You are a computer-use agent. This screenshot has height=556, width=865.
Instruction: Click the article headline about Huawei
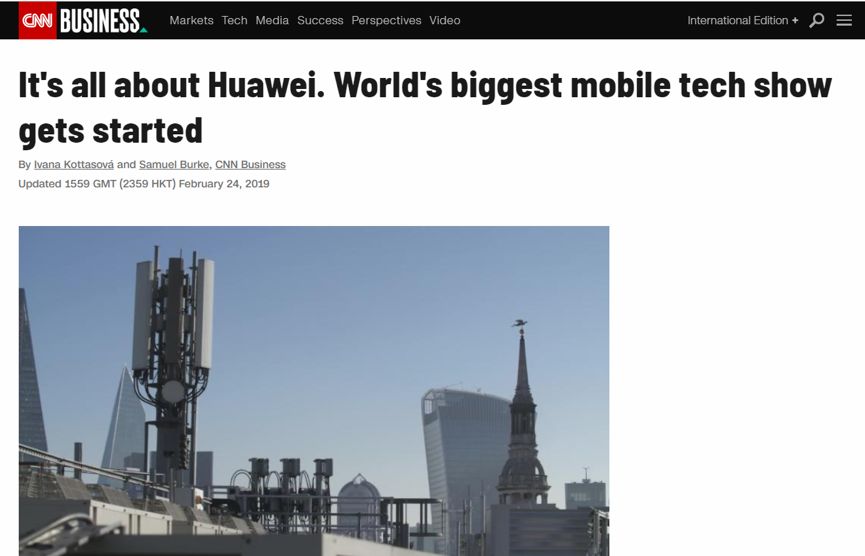[x=425, y=108]
